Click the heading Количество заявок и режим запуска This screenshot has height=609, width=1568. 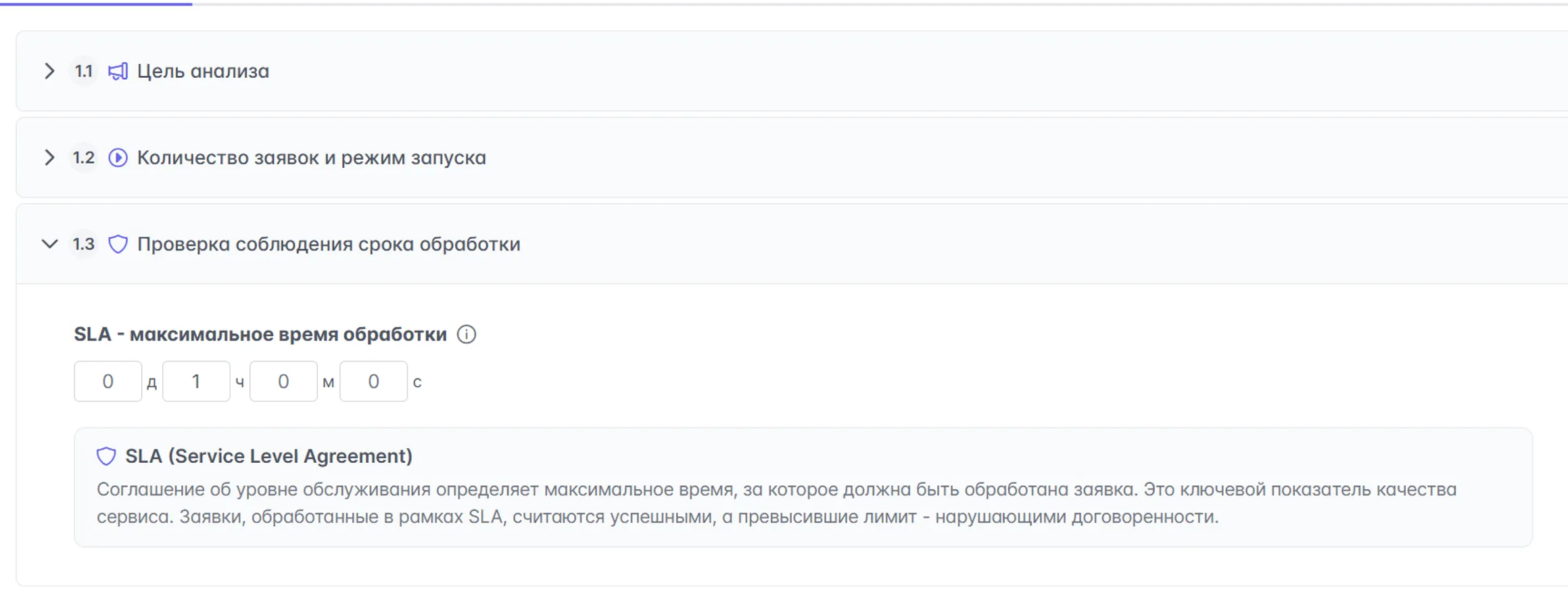click(x=311, y=158)
